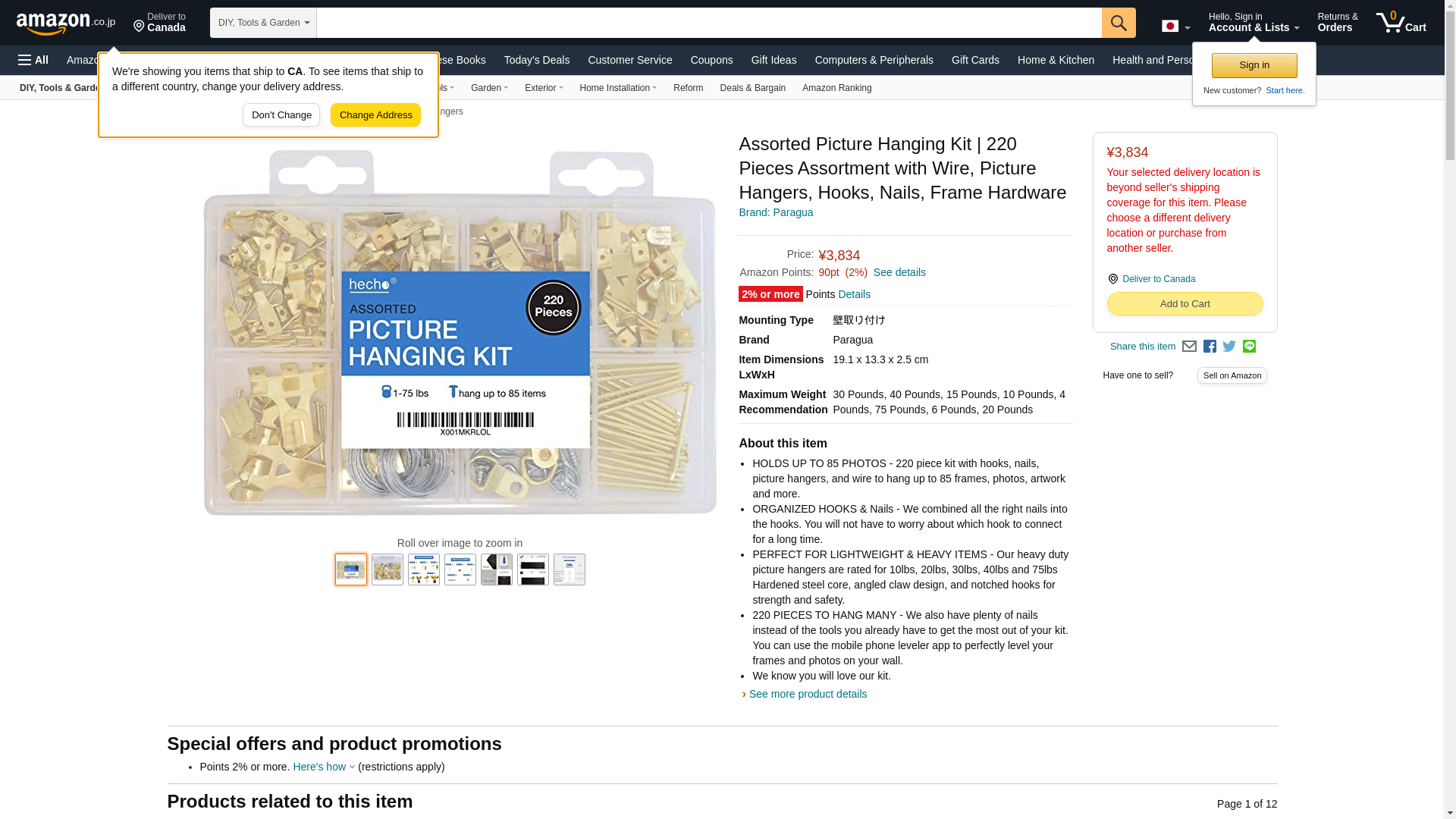Expand the Garden submenu

(x=489, y=88)
